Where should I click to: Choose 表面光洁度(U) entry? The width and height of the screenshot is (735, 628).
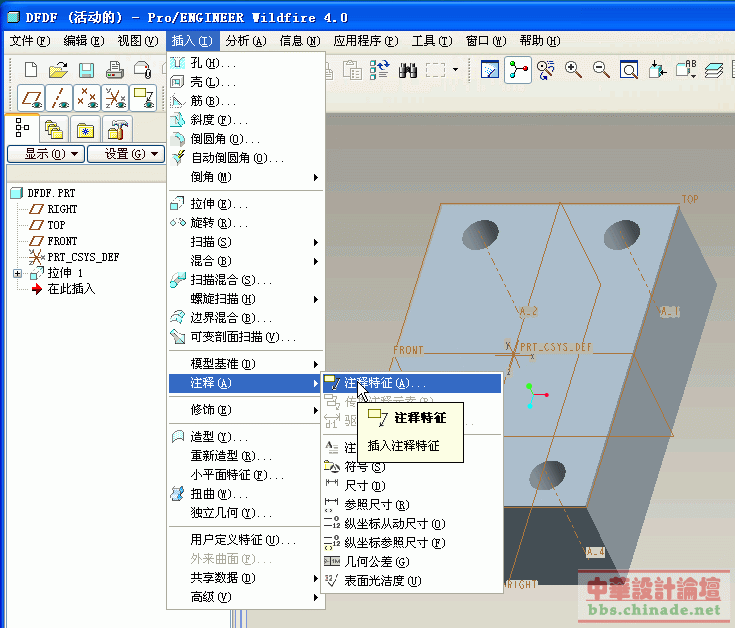point(412,581)
